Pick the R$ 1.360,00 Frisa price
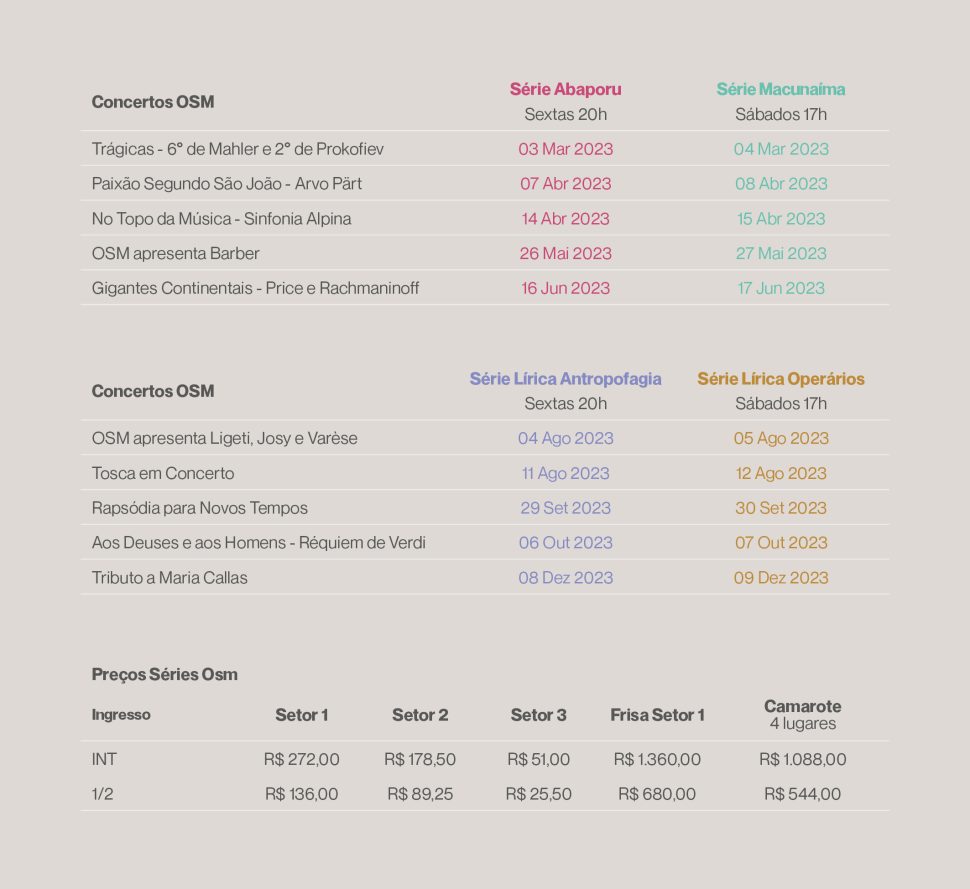This screenshot has width=970, height=889. pos(657,759)
